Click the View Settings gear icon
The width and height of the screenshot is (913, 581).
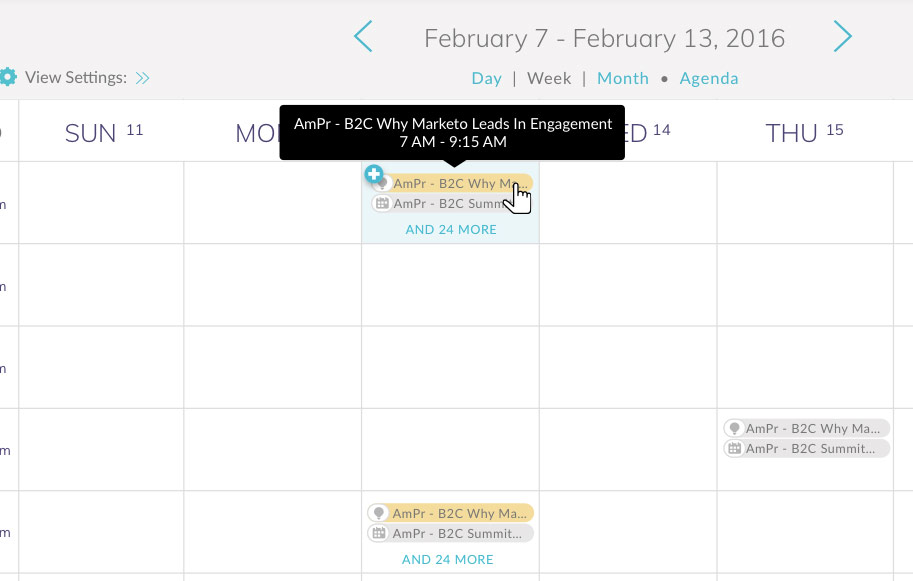pos(8,77)
